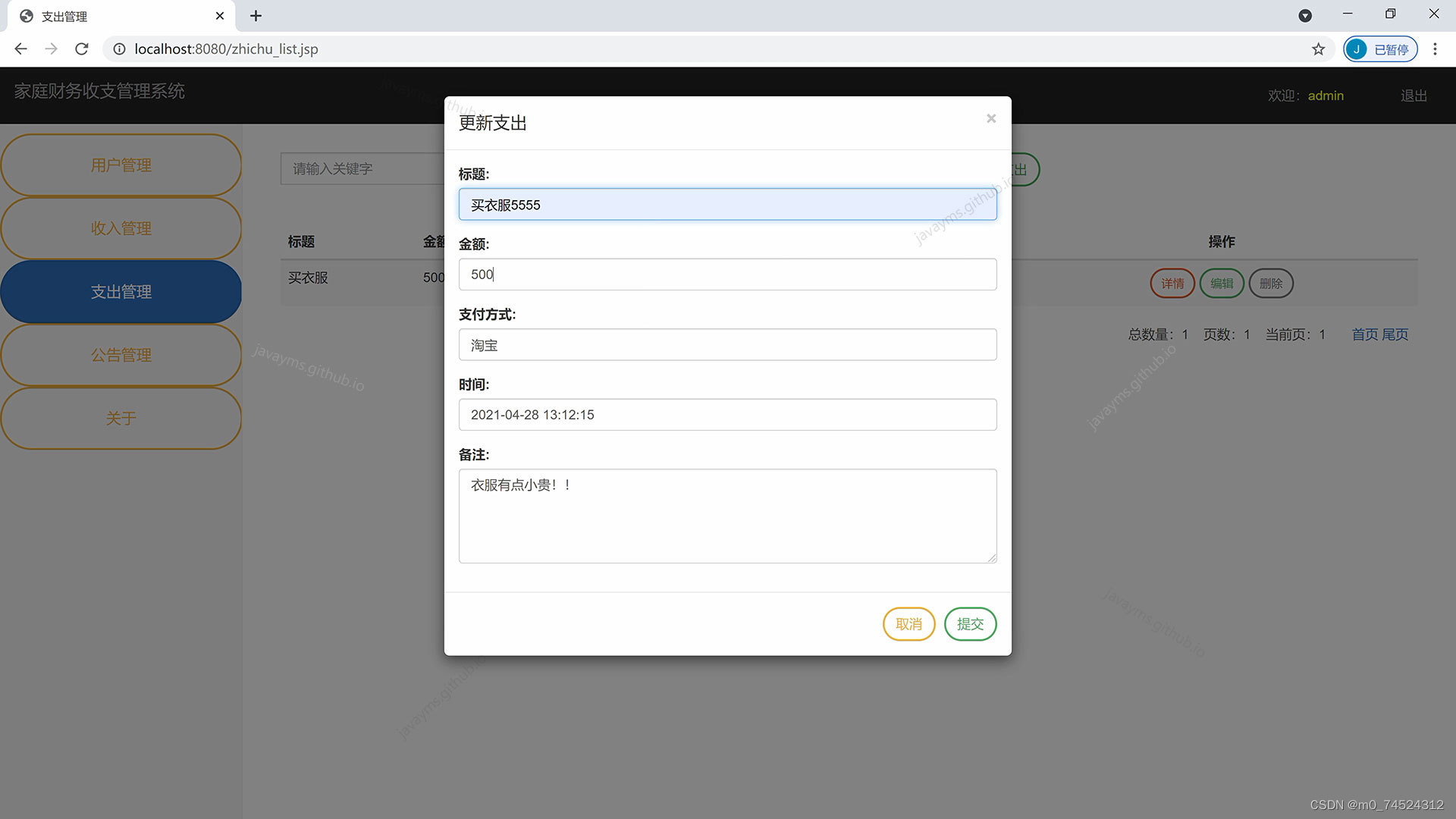Image resolution: width=1456 pixels, height=819 pixels.
Task: Open the 关于 sidebar item
Action: (121, 419)
